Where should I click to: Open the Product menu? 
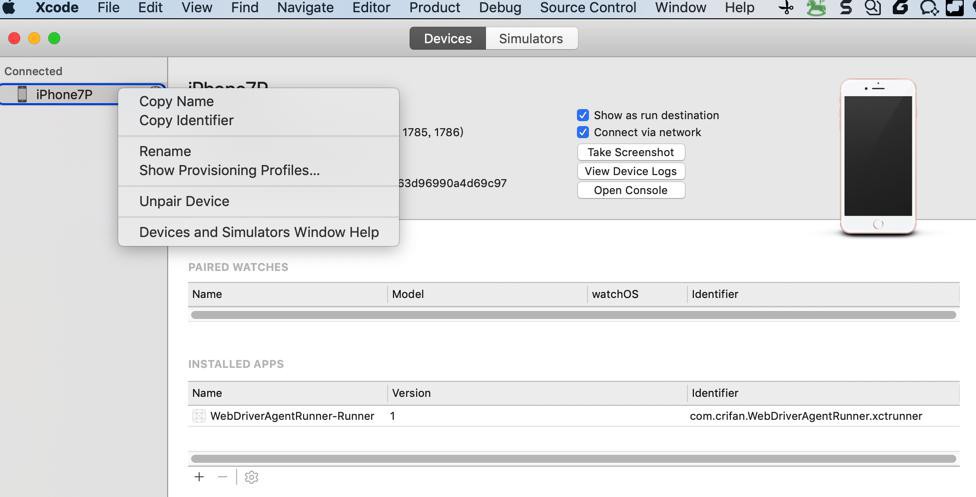coord(434,7)
